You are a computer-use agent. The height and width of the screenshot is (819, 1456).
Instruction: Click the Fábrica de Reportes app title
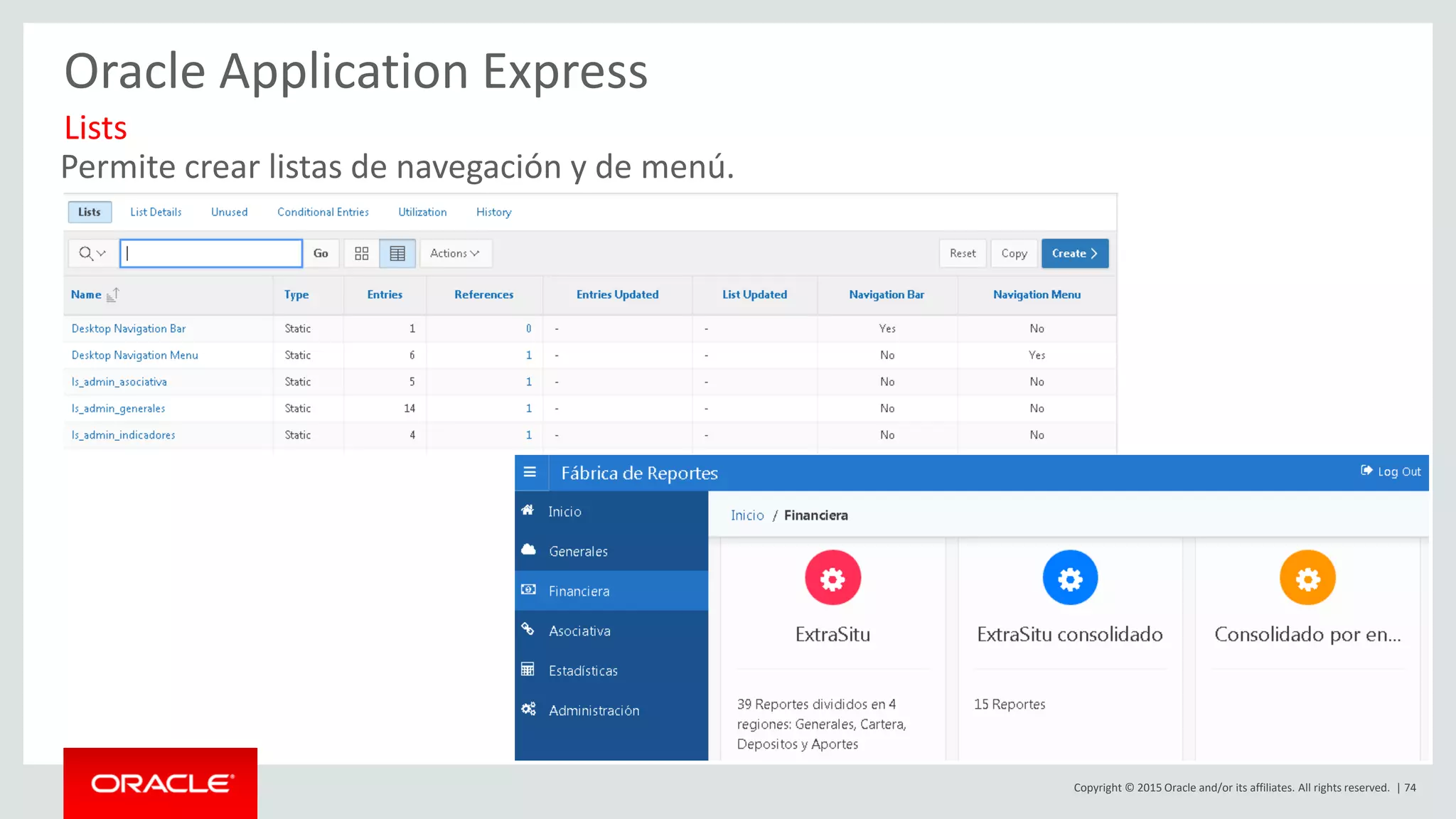(x=639, y=473)
